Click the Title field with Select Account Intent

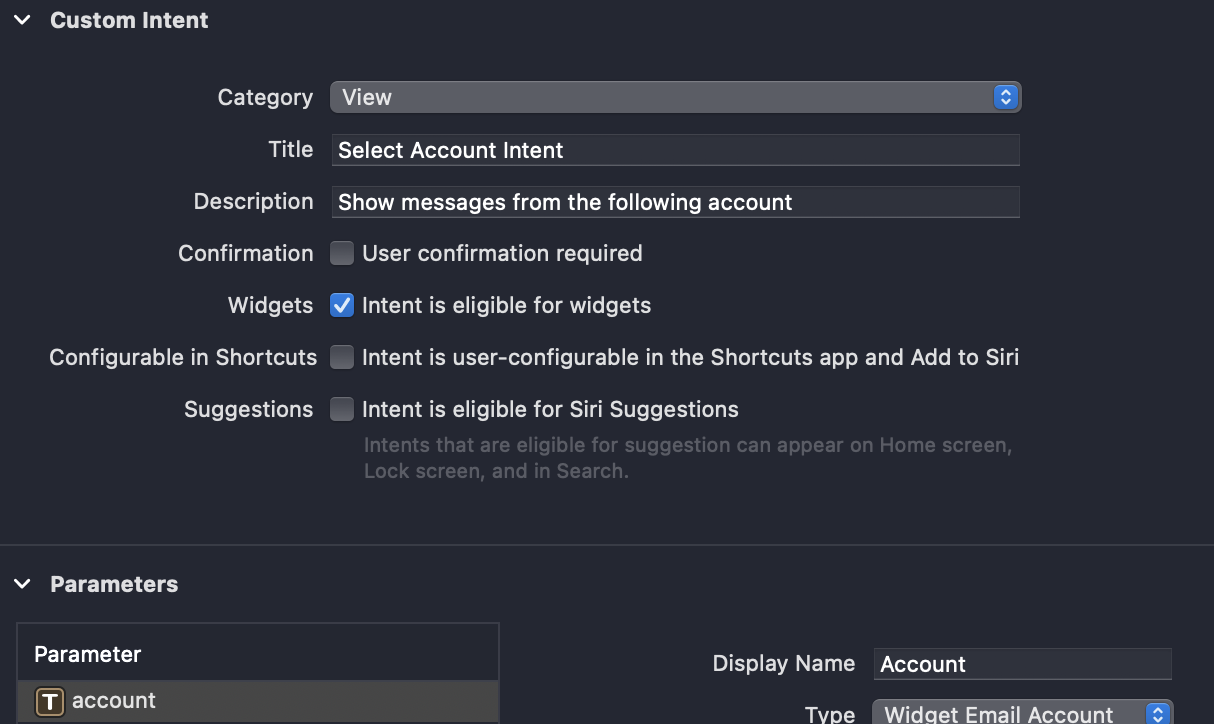pyautogui.click(x=675, y=150)
